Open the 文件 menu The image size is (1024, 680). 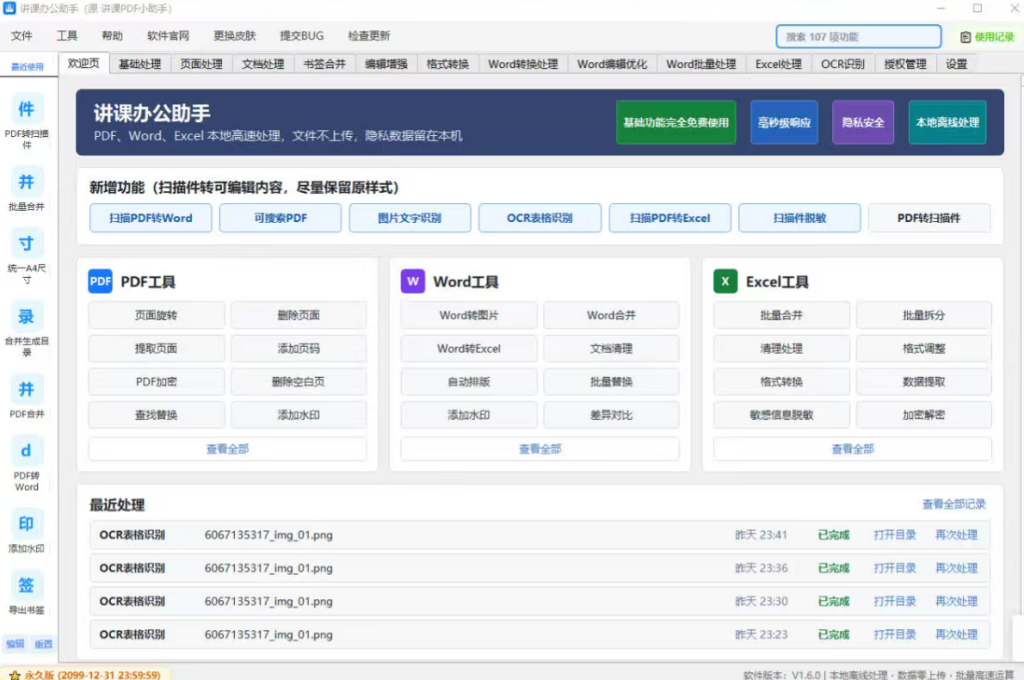point(22,36)
